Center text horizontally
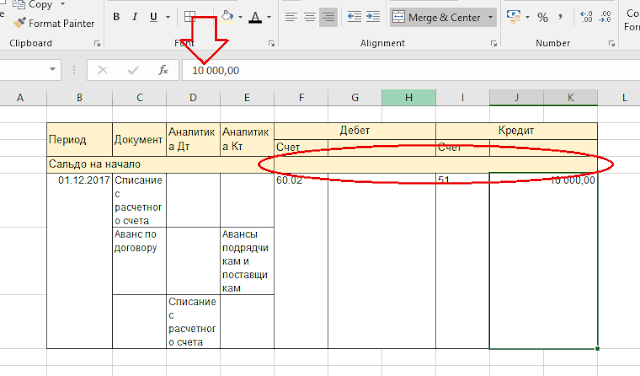Screen dimensions: 640x376 (310, 17)
